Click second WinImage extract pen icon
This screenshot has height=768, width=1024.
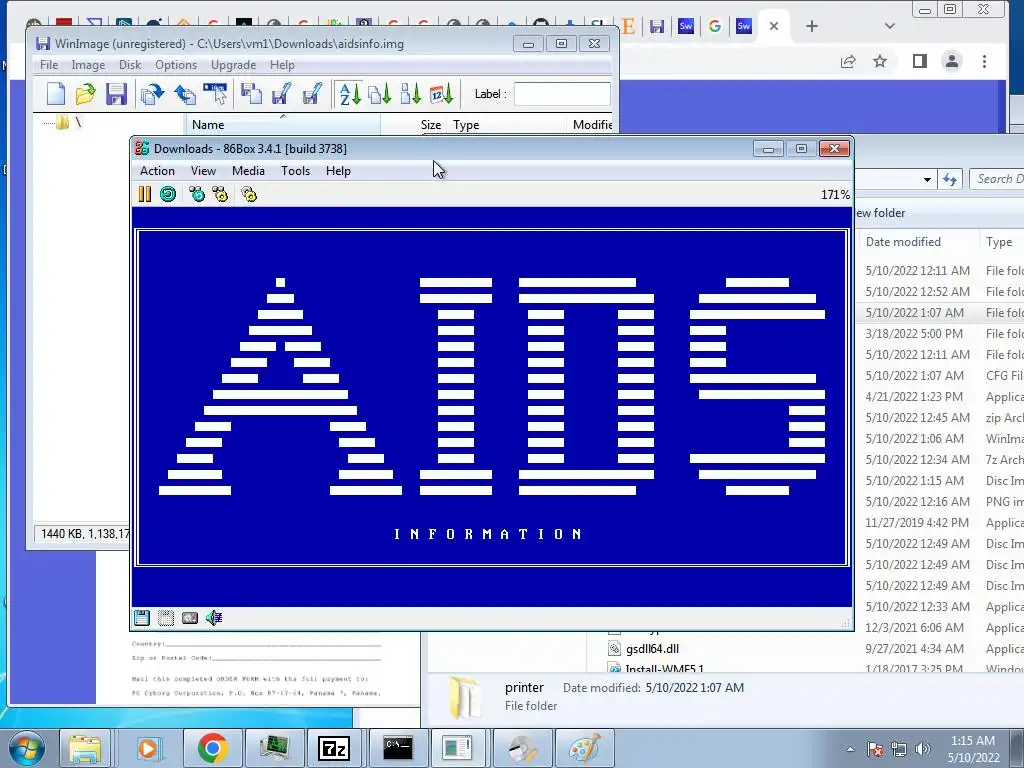click(x=312, y=94)
